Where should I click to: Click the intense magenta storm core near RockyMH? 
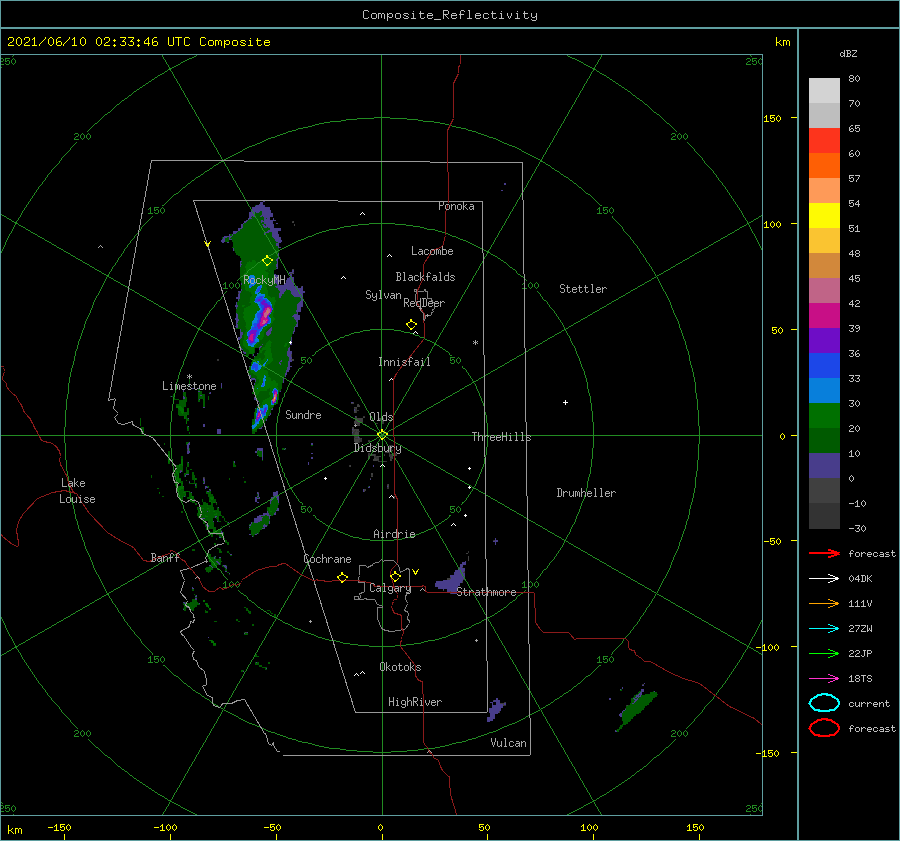265,316
